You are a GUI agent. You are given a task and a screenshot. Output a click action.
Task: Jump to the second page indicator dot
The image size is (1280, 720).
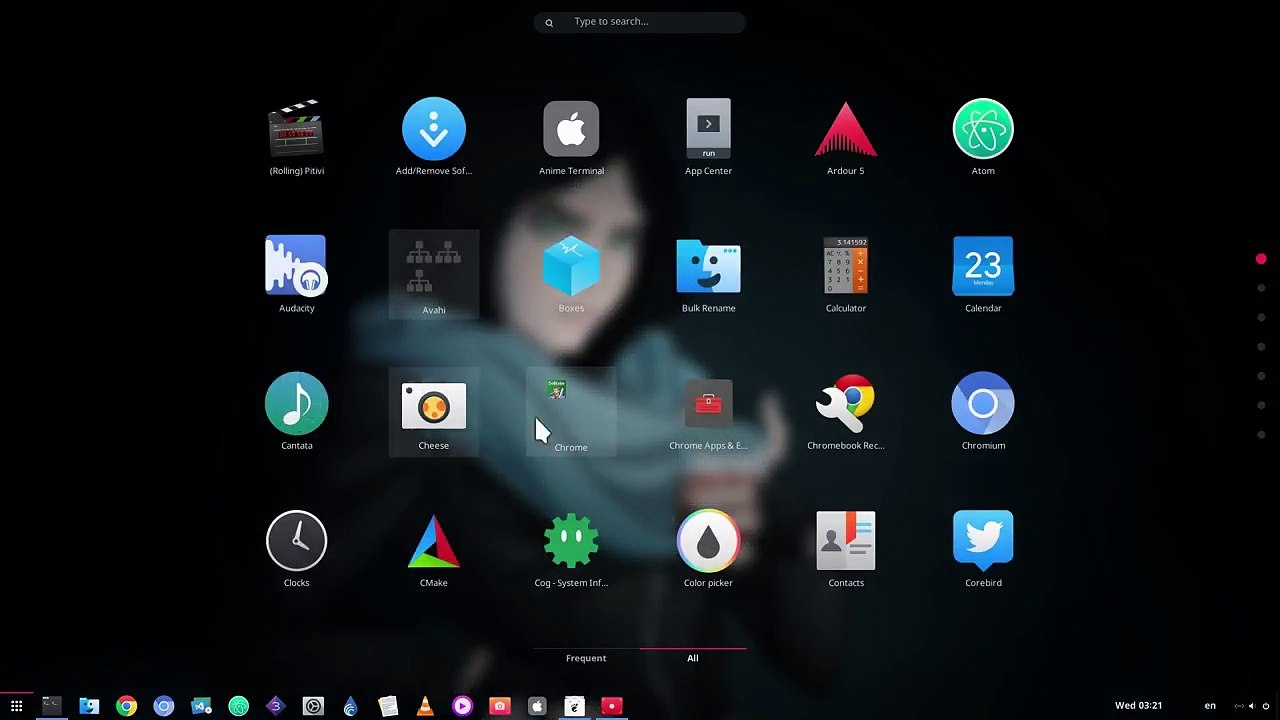pos(1261,288)
